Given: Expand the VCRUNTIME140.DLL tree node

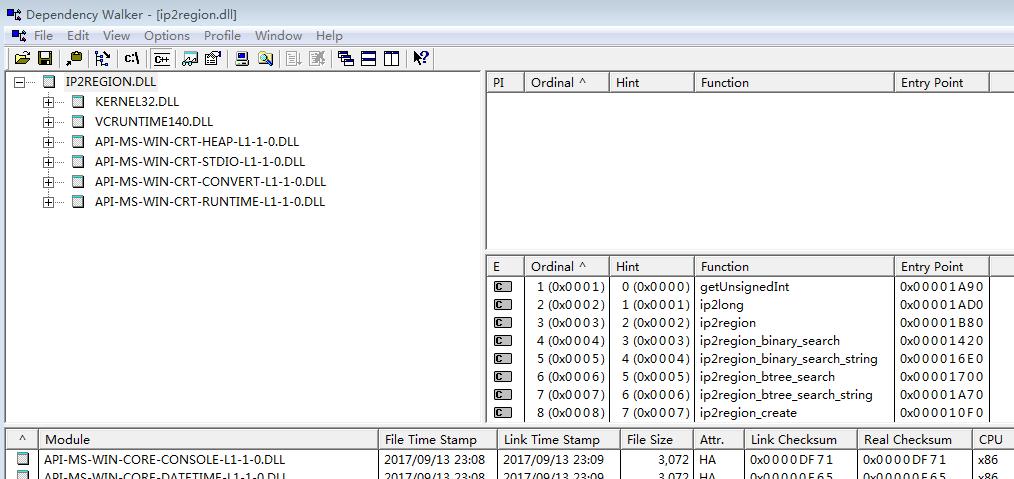Looking at the screenshot, I should click(x=48, y=122).
